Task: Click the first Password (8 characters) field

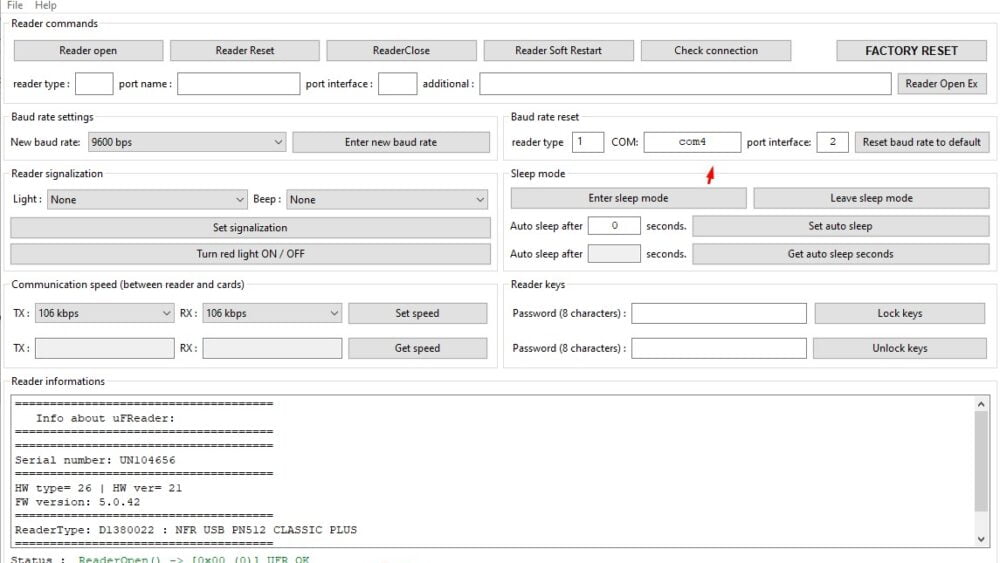Action: 719,313
